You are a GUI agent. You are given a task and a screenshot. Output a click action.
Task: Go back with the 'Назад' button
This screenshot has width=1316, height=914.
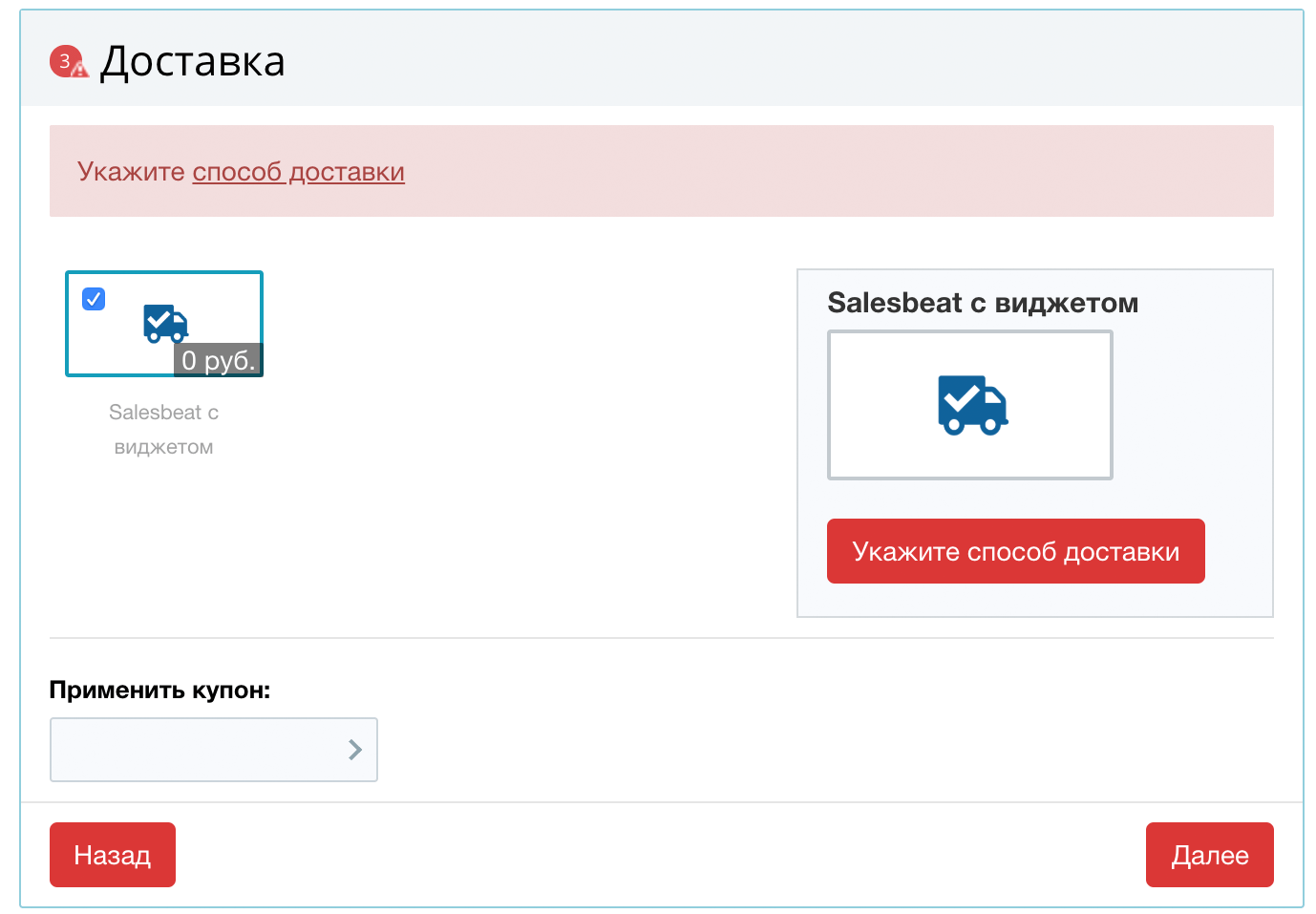point(113,855)
